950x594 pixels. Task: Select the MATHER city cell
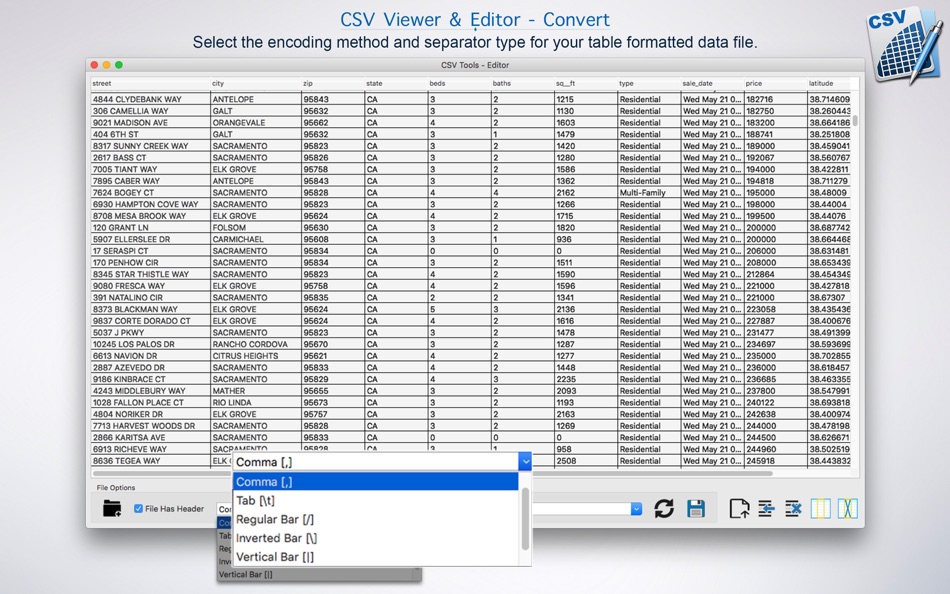coord(256,391)
